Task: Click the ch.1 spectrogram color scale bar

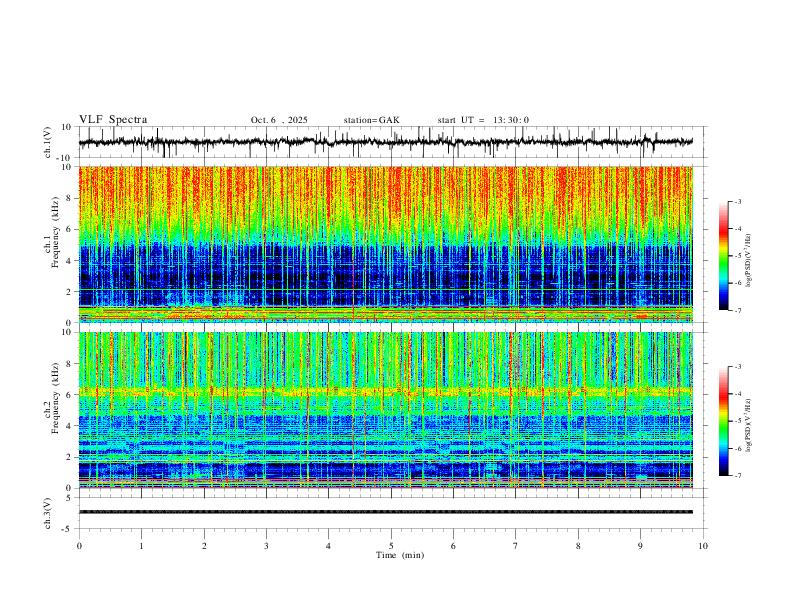Action: click(724, 256)
